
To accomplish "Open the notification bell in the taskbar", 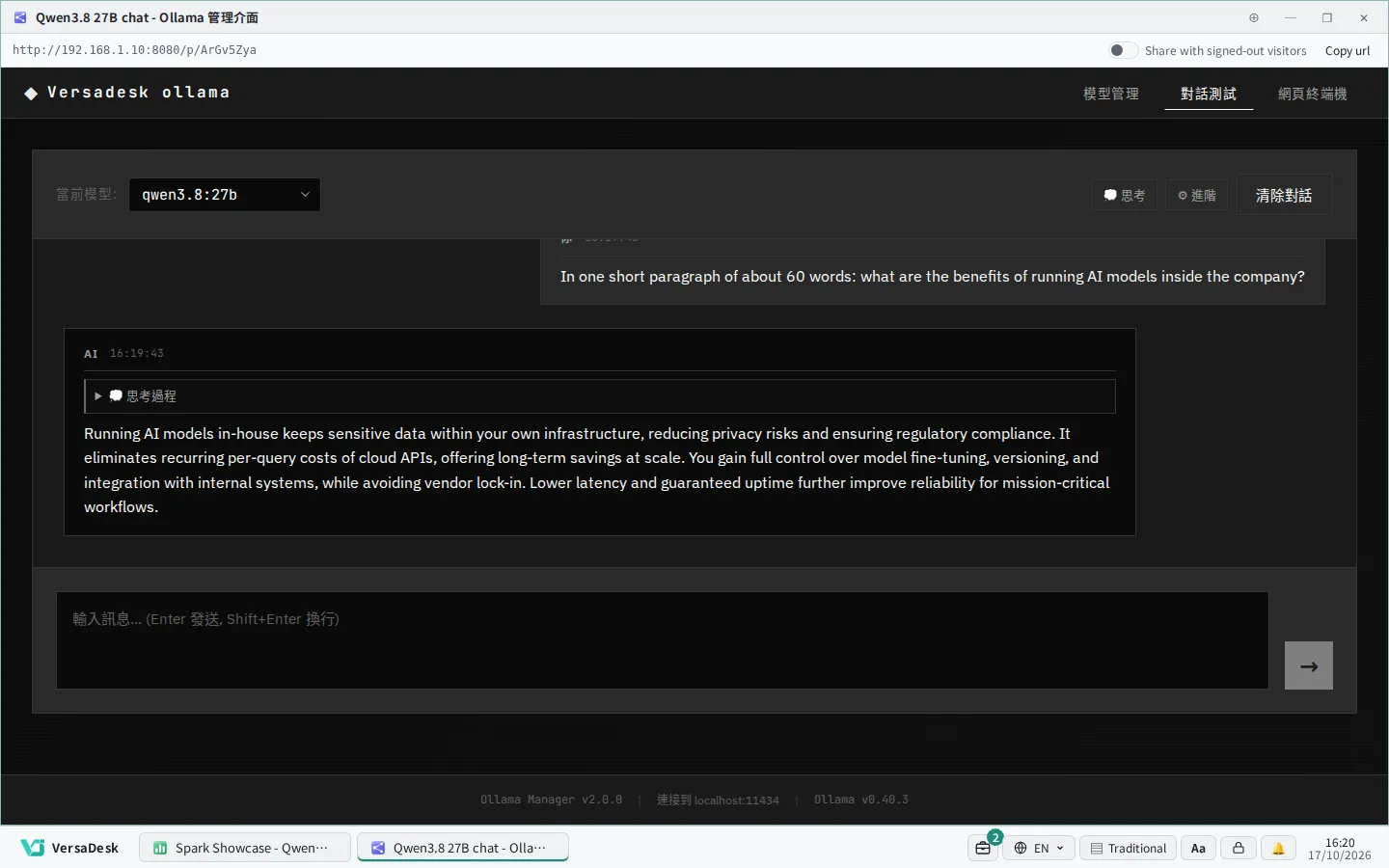I will click(x=1278, y=848).
